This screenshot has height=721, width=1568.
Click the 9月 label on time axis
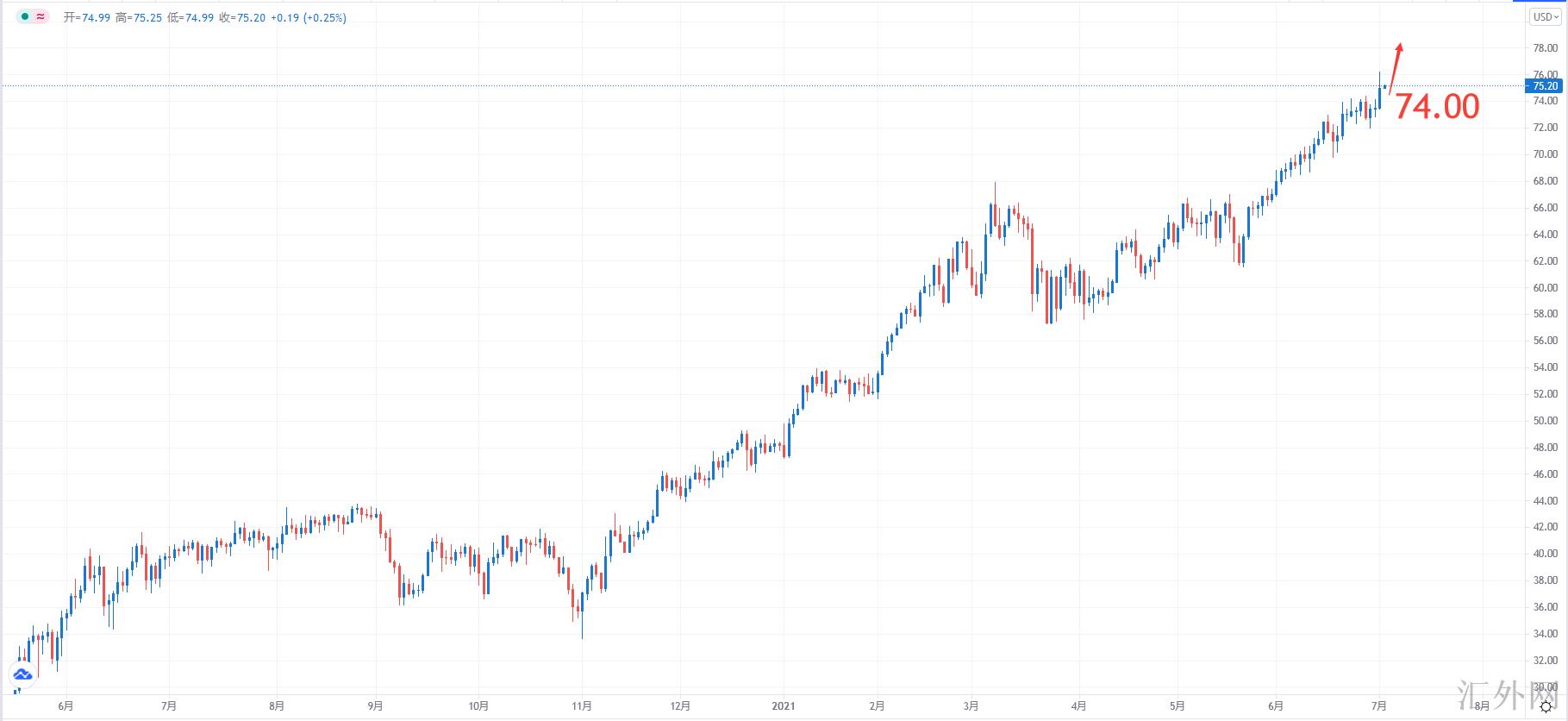click(x=375, y=706)
